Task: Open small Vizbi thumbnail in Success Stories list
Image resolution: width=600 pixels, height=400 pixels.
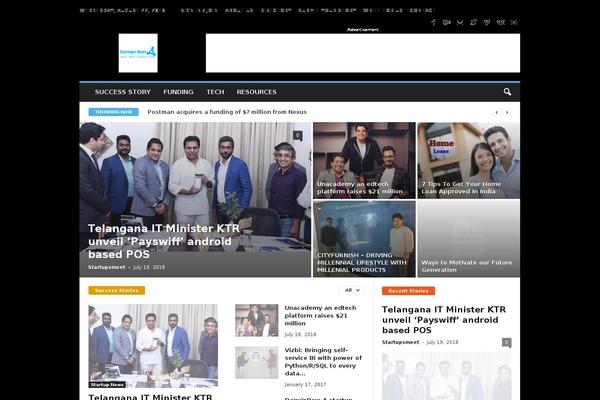Action: point(257,362)
